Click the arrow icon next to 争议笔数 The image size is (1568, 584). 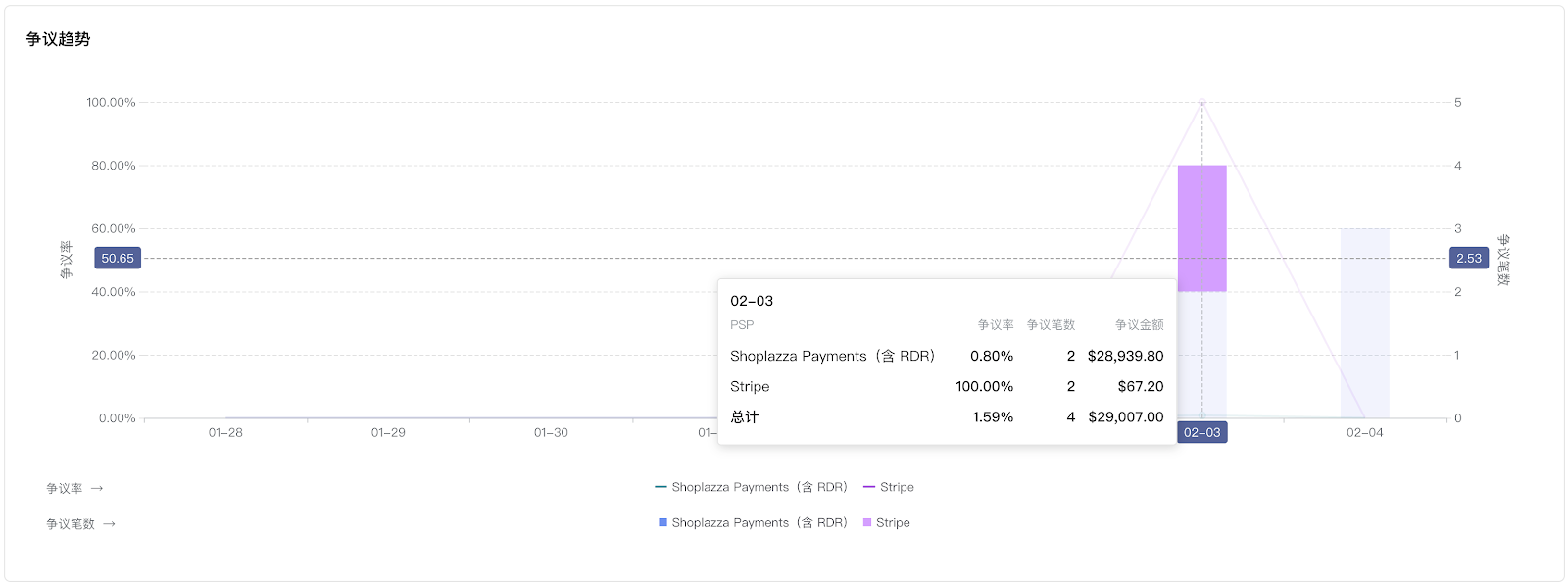tap(109, 524)
